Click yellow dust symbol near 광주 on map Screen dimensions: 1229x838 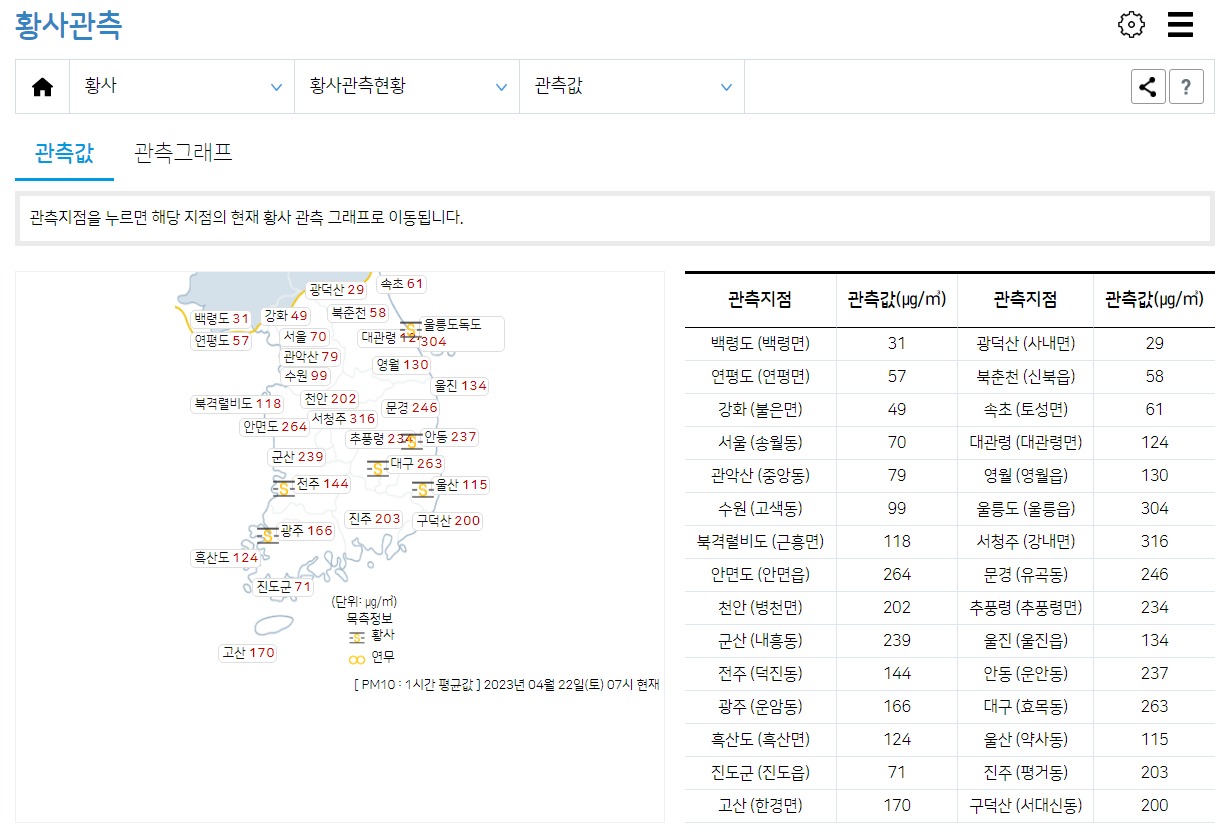click(267, 535)
